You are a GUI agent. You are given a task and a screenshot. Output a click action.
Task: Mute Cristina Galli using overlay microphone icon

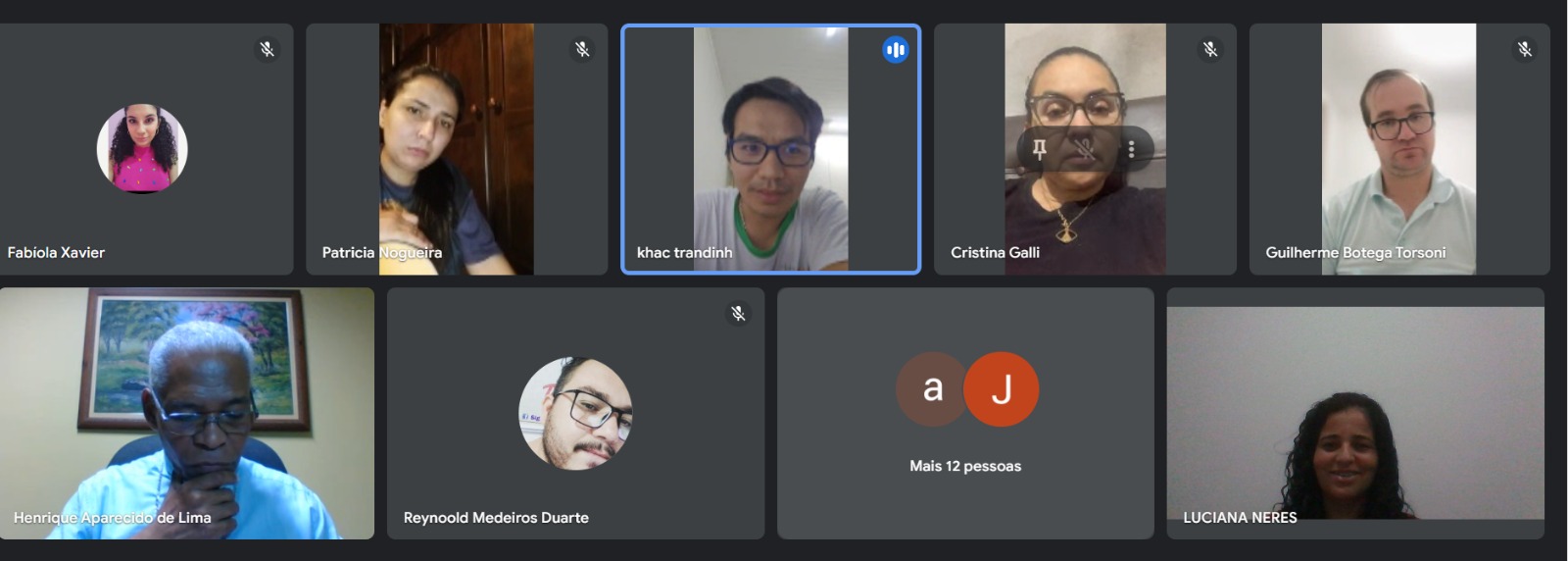[1085, 149]
